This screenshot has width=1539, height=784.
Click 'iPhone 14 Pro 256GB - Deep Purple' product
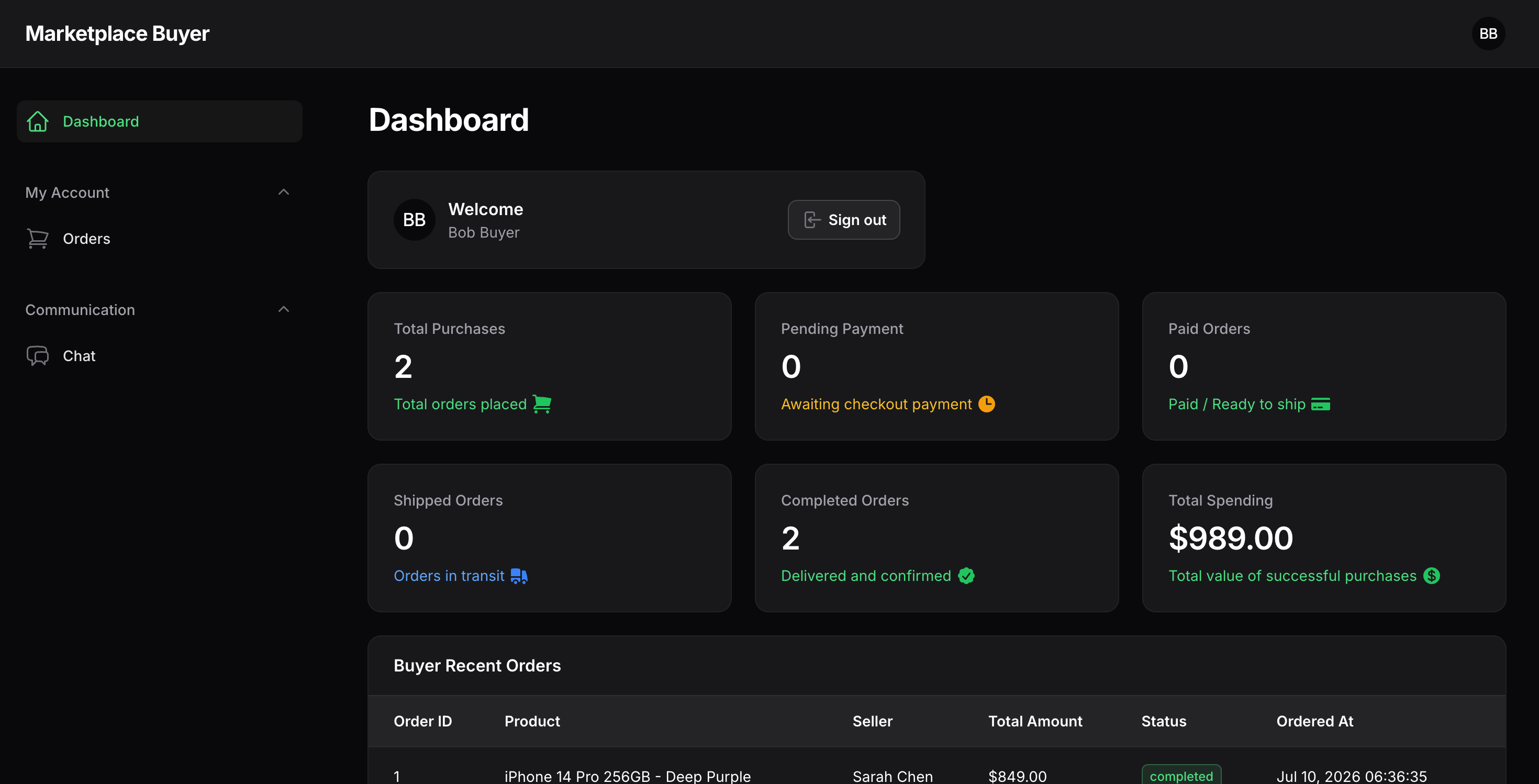coord(627,776)
